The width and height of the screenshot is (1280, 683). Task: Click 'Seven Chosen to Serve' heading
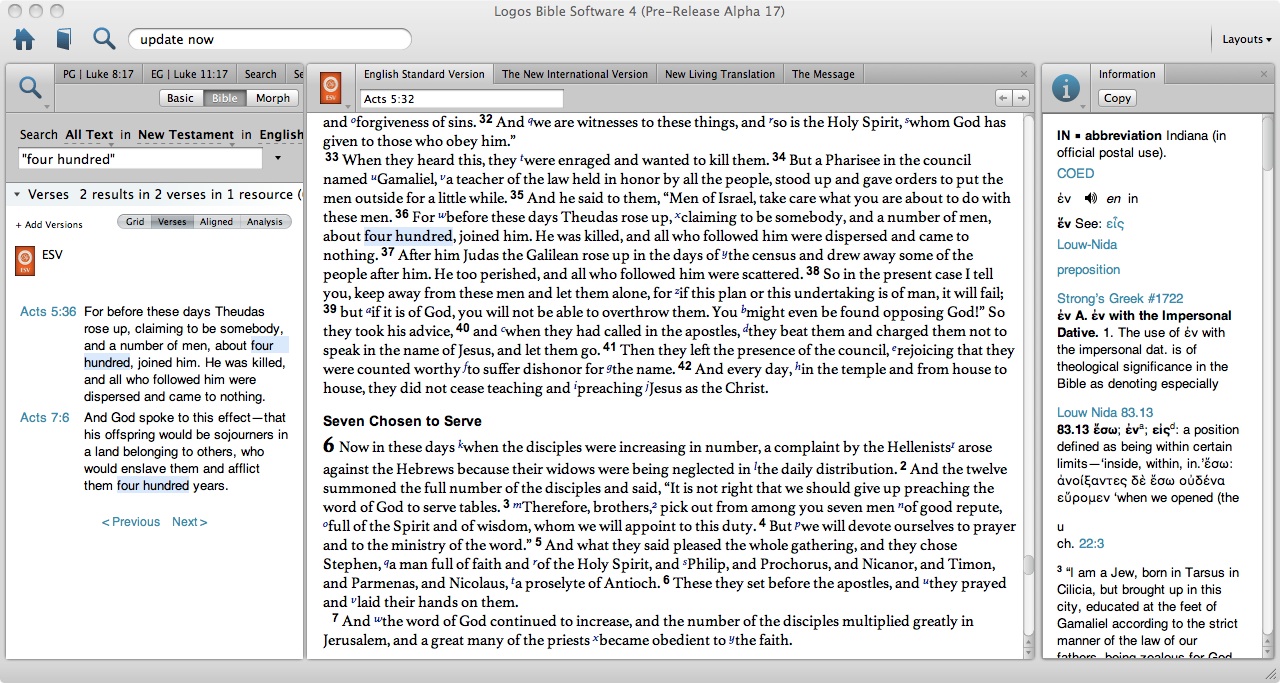pos(402,421)
